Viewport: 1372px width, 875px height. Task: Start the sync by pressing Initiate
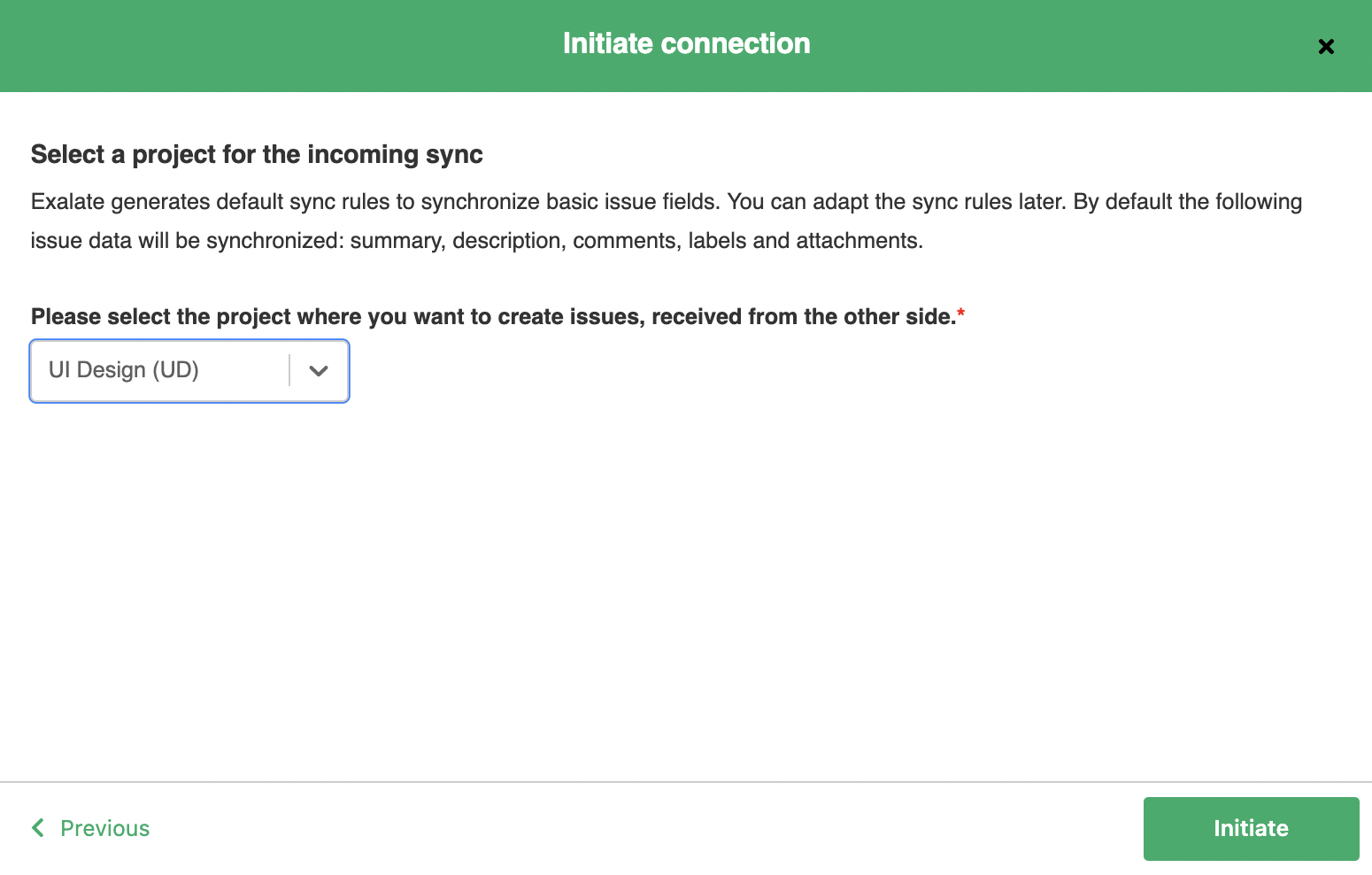click(x=1251, y=828)
